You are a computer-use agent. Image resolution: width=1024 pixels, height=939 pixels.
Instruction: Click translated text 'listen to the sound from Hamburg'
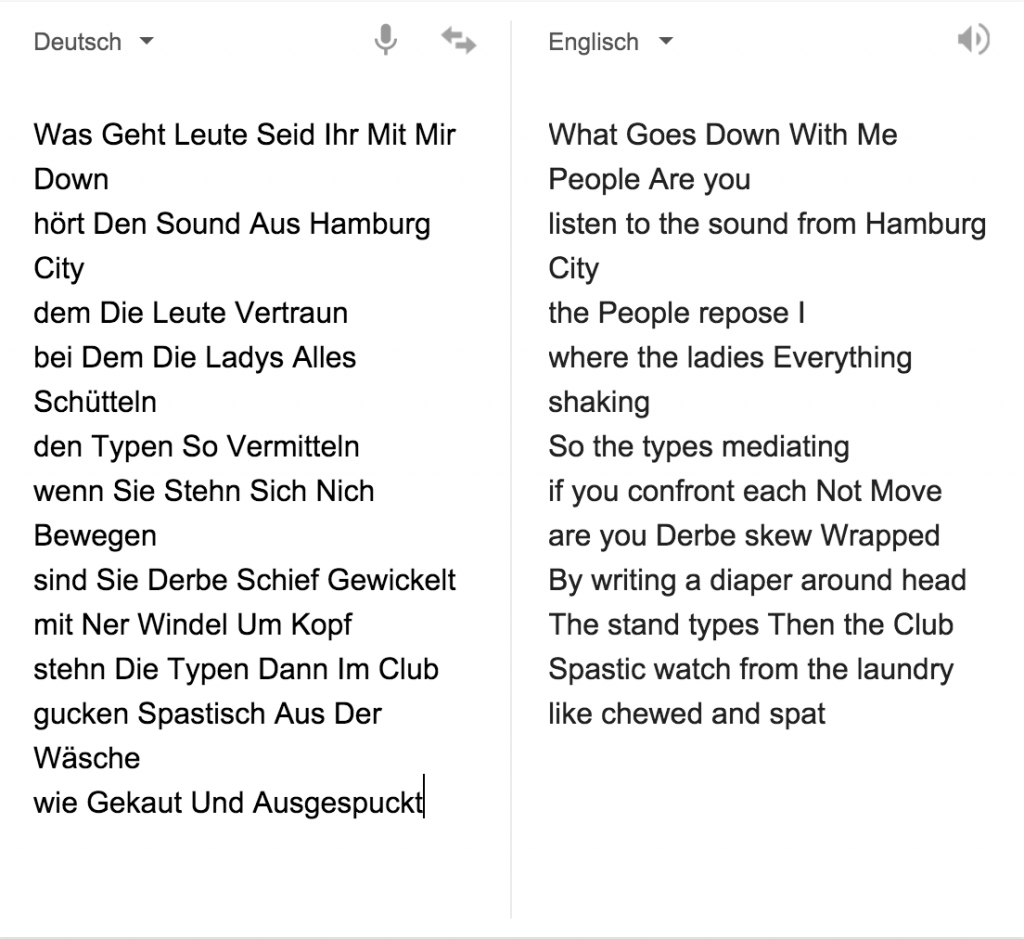click(767, 225)
